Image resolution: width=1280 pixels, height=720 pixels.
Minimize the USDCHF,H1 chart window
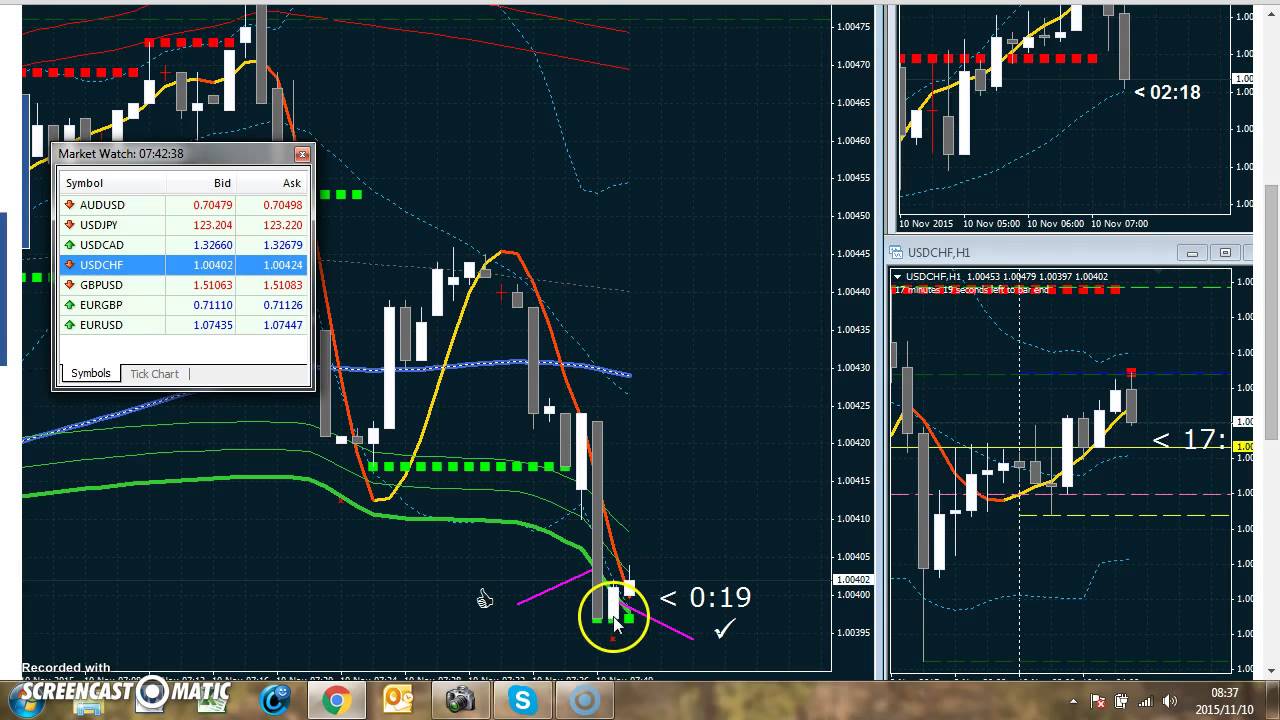1191,253
